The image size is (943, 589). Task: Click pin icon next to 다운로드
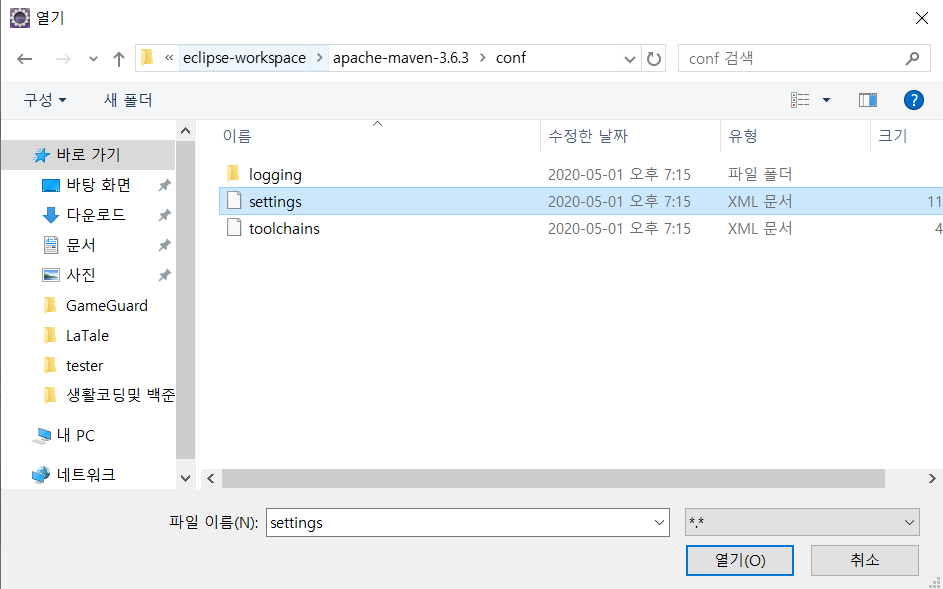point(164,215)
